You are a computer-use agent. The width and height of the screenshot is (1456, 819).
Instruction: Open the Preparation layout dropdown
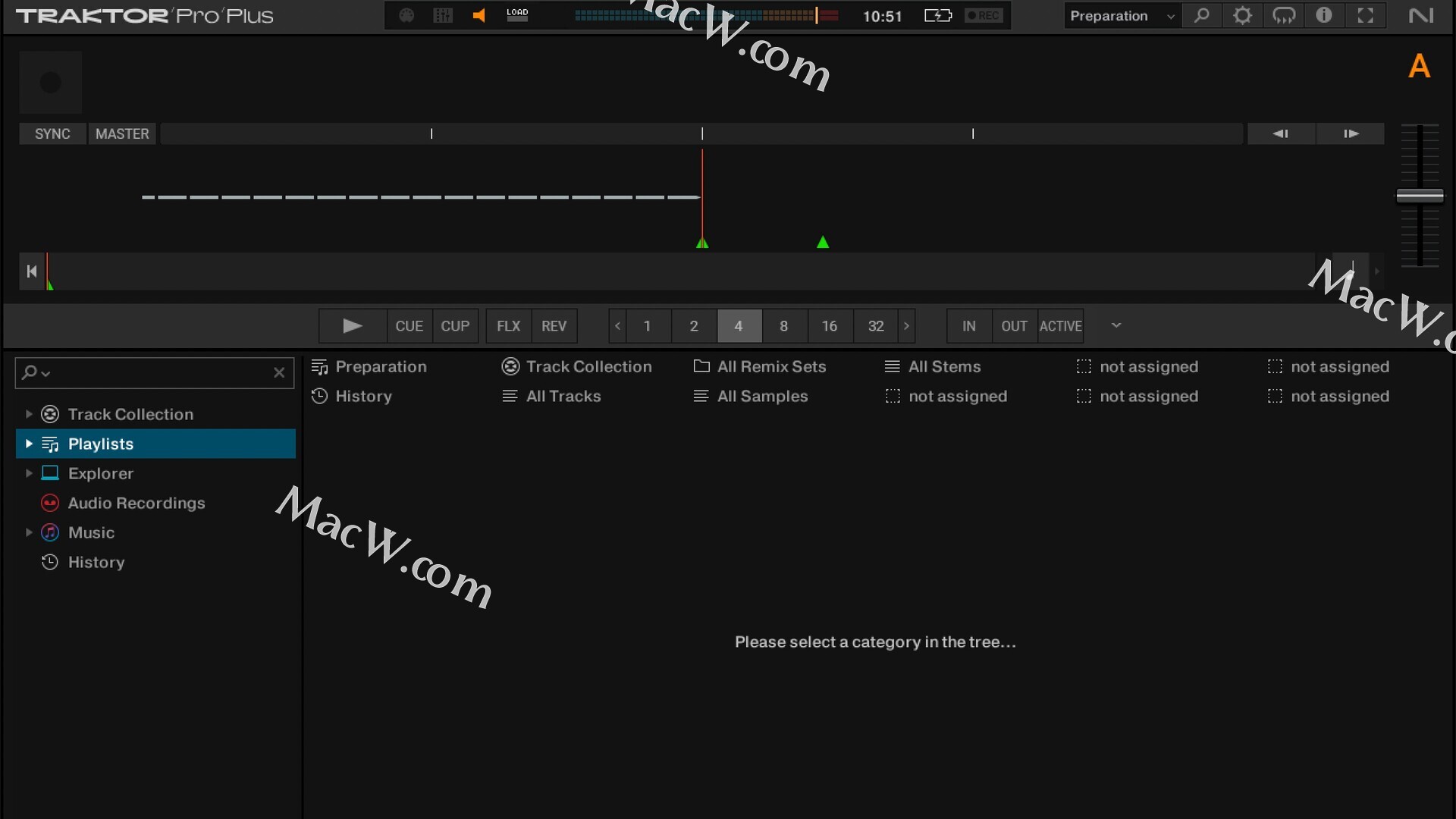click(x=1122, y=16)
